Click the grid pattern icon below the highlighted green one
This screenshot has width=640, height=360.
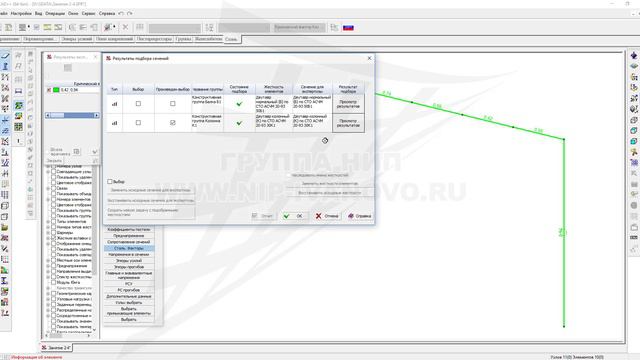coord(18,127)
